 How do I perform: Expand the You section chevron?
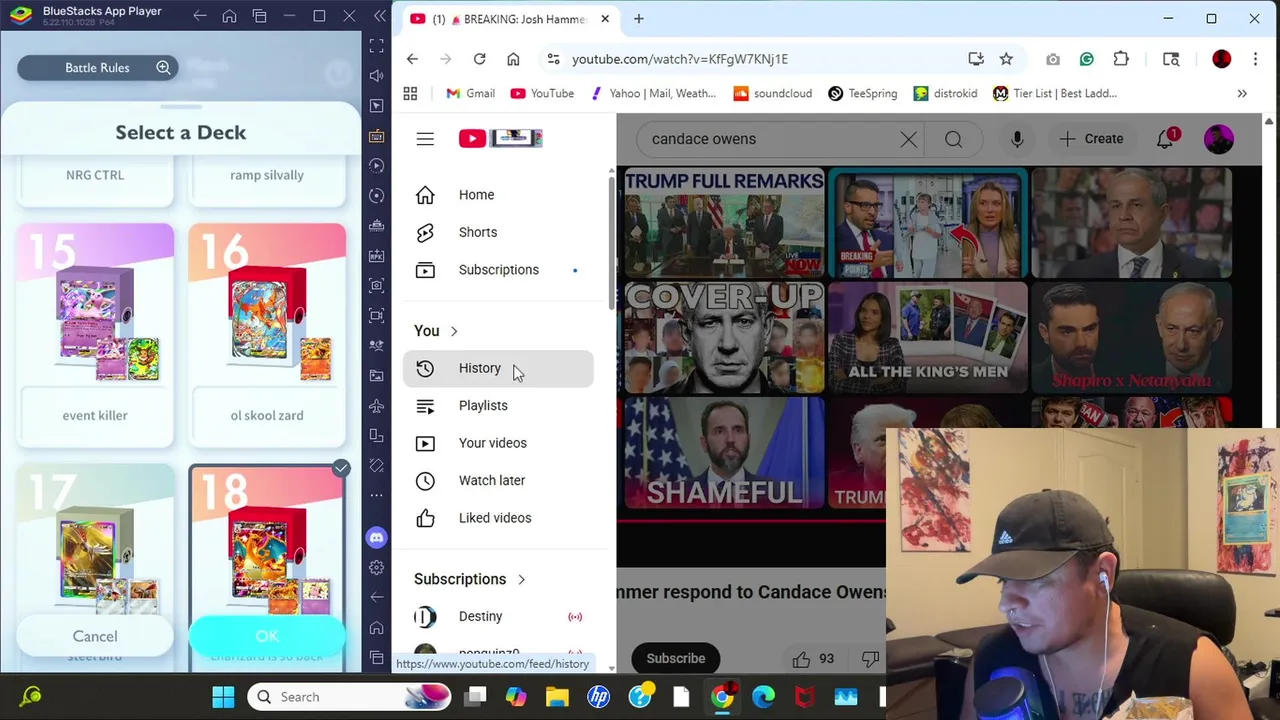[x=454, y=331]
